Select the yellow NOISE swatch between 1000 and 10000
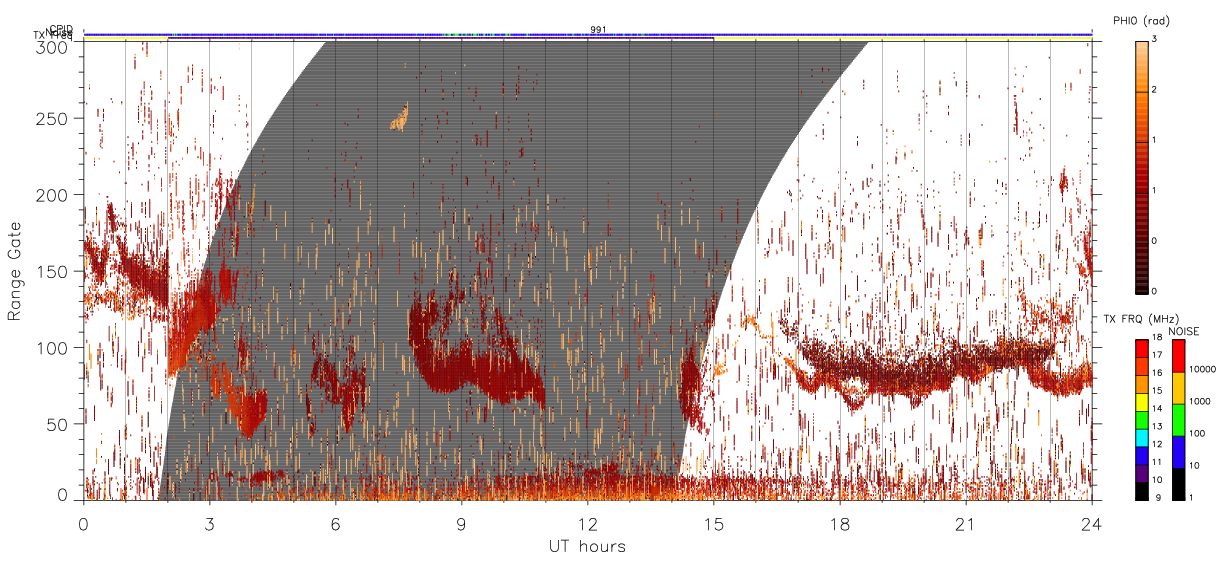Viewport: 1228px width, 567px height. point(1178,387)
